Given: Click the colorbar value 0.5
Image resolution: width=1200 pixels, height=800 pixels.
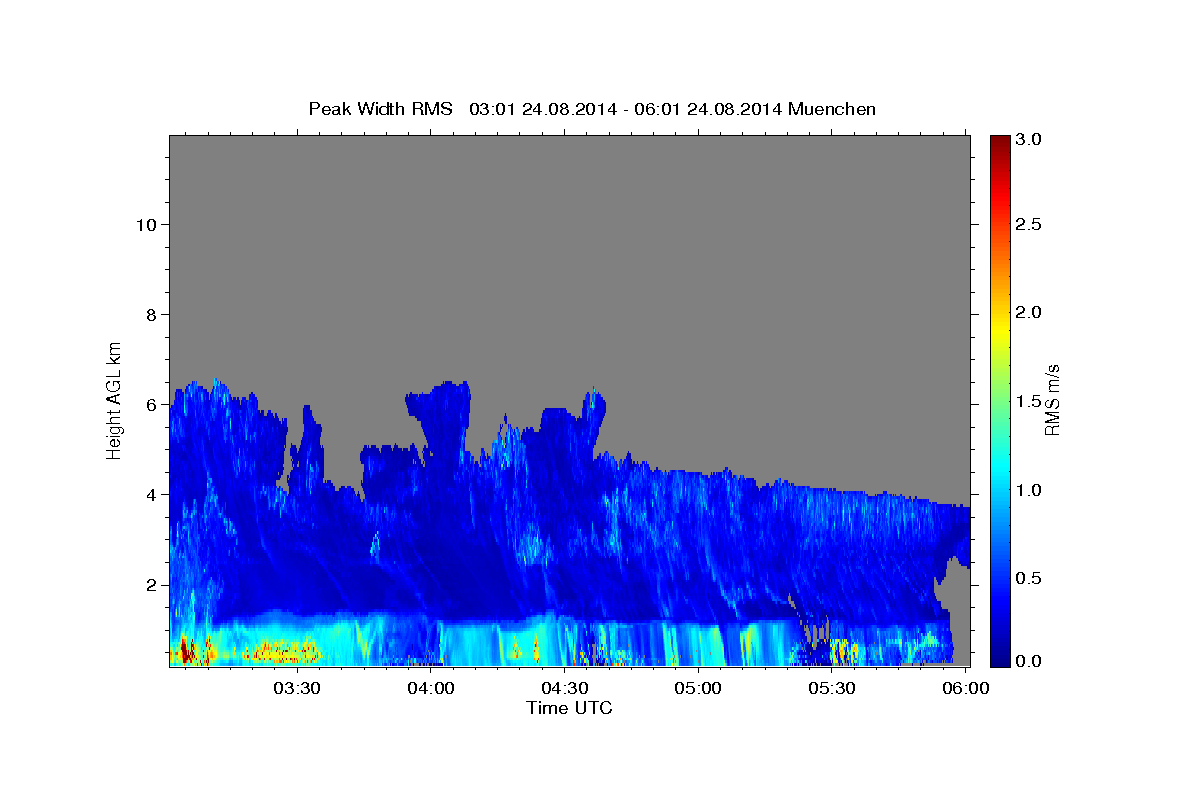Looking at the screenshot, I should (1027, 578).
